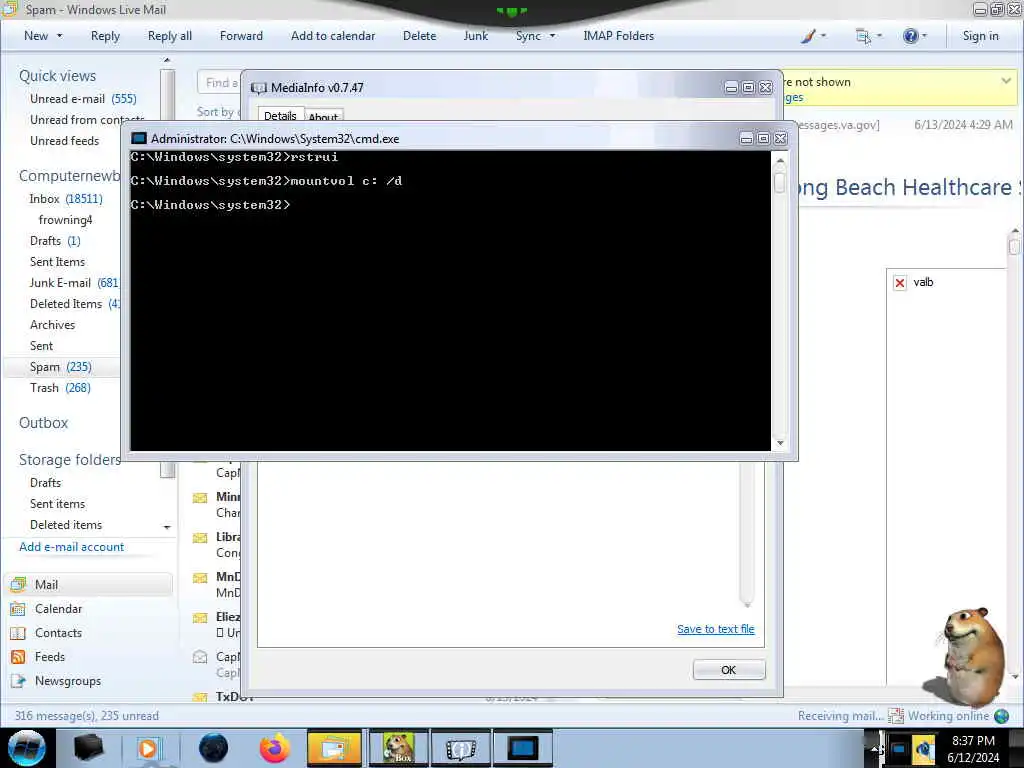Image resolution: width=1024 pixels, height=768 pixels.
Task: Click Add to calendar
Action: coord(333,36)
